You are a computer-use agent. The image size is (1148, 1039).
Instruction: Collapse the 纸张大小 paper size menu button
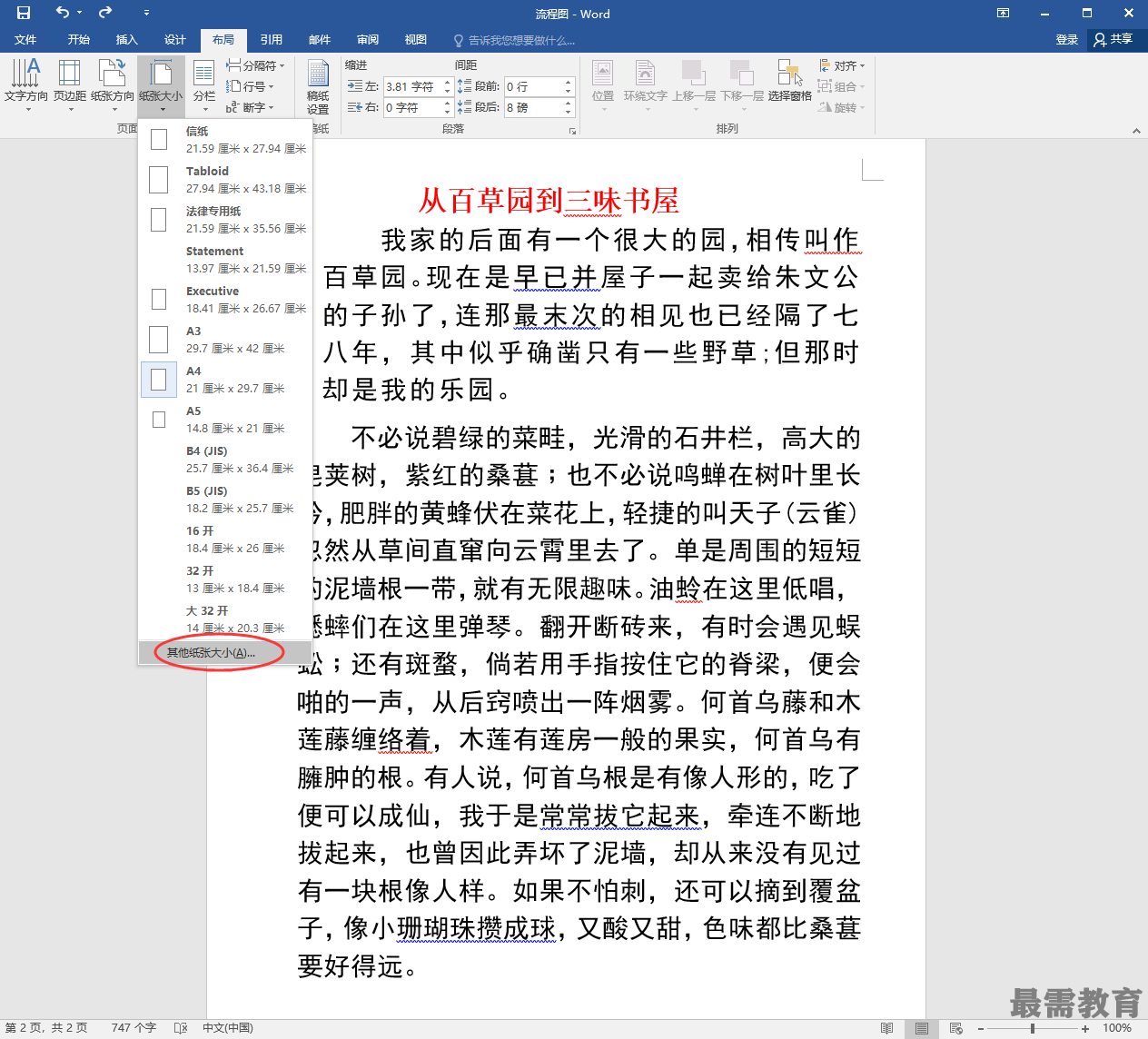coord(161,84)
